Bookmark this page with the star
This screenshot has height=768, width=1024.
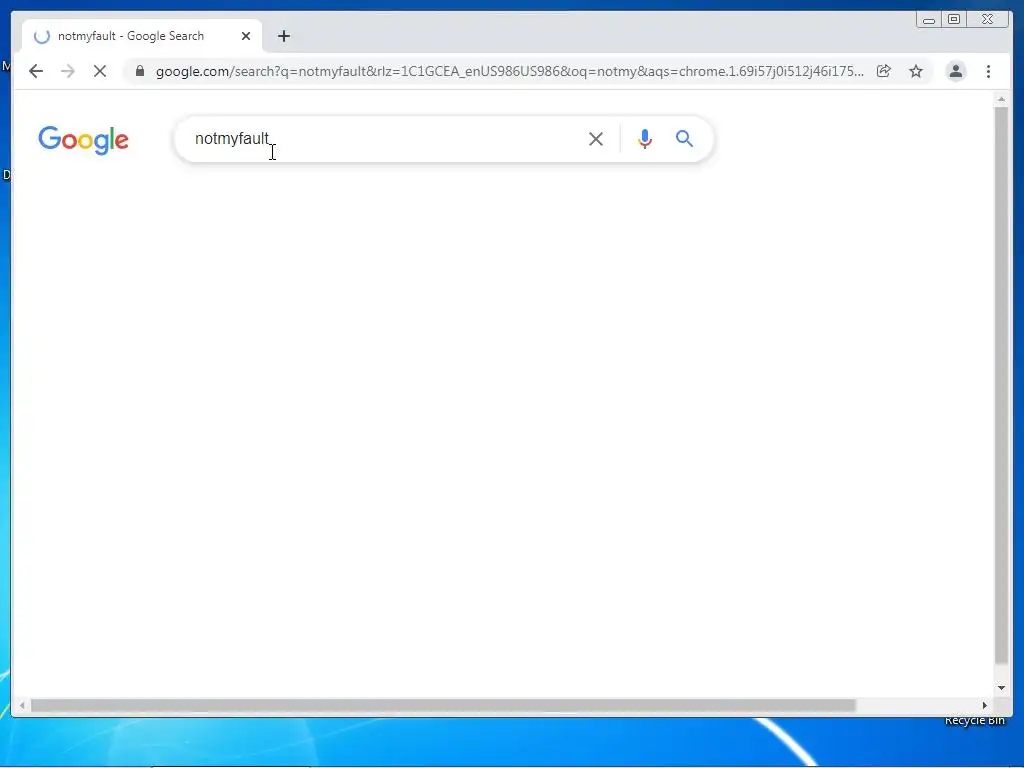pos(916,71)
